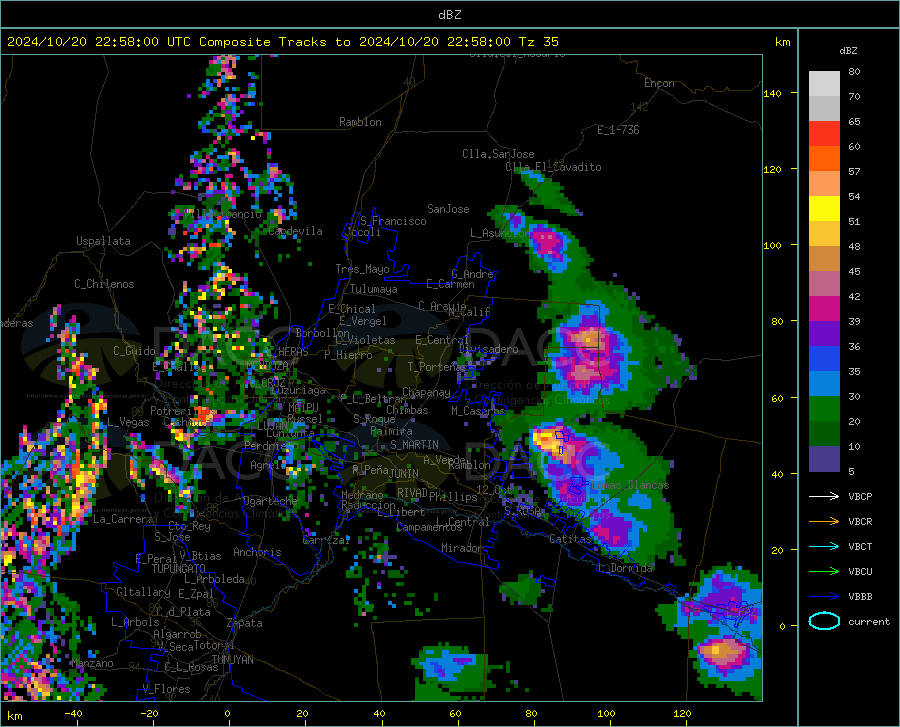Screen dimensions: 900x727
Task: Click the blue 36 dBZ color swatch
Action: pos(824,359)
